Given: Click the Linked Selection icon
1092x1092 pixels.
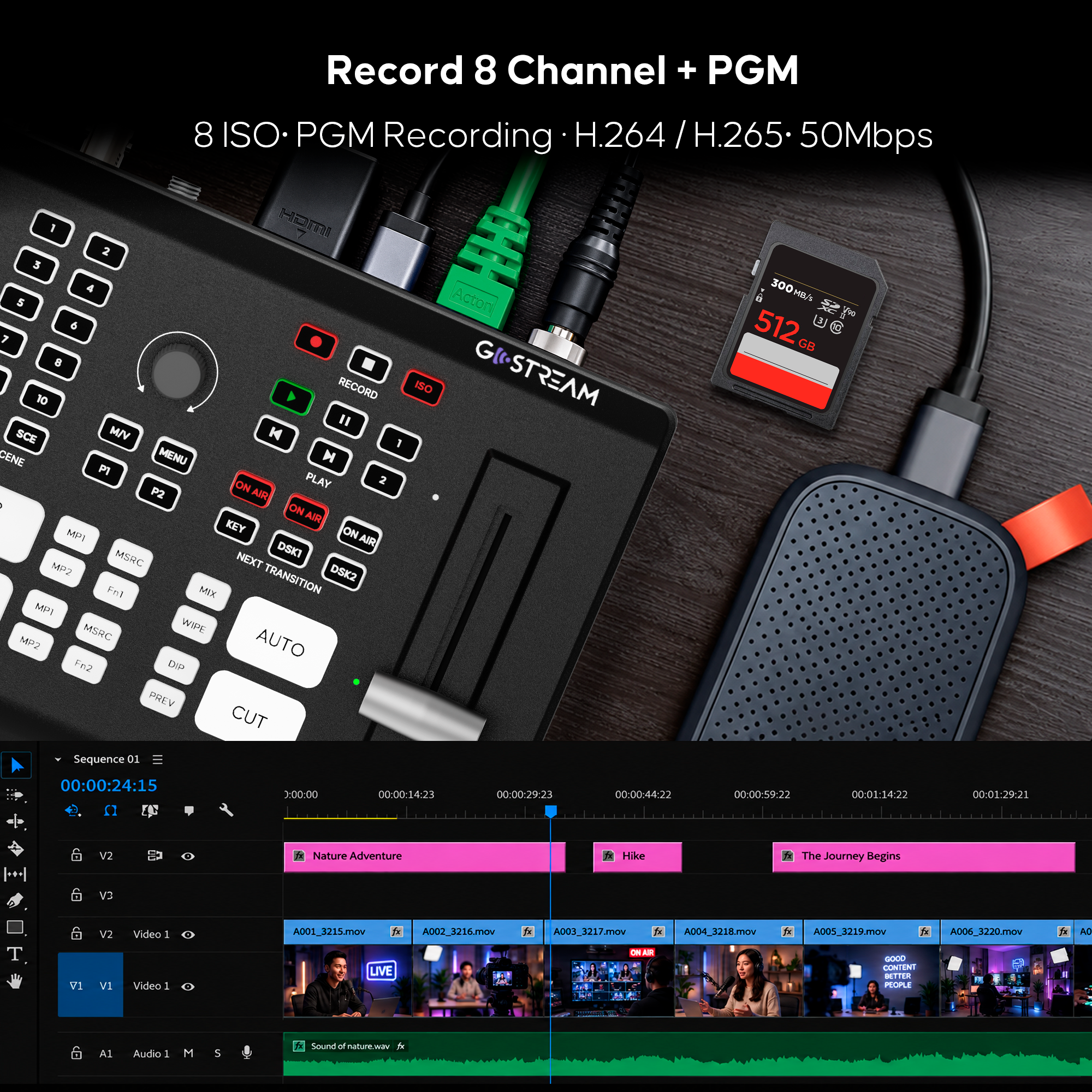Looking at the screenshot, I should tap(150, 811).
